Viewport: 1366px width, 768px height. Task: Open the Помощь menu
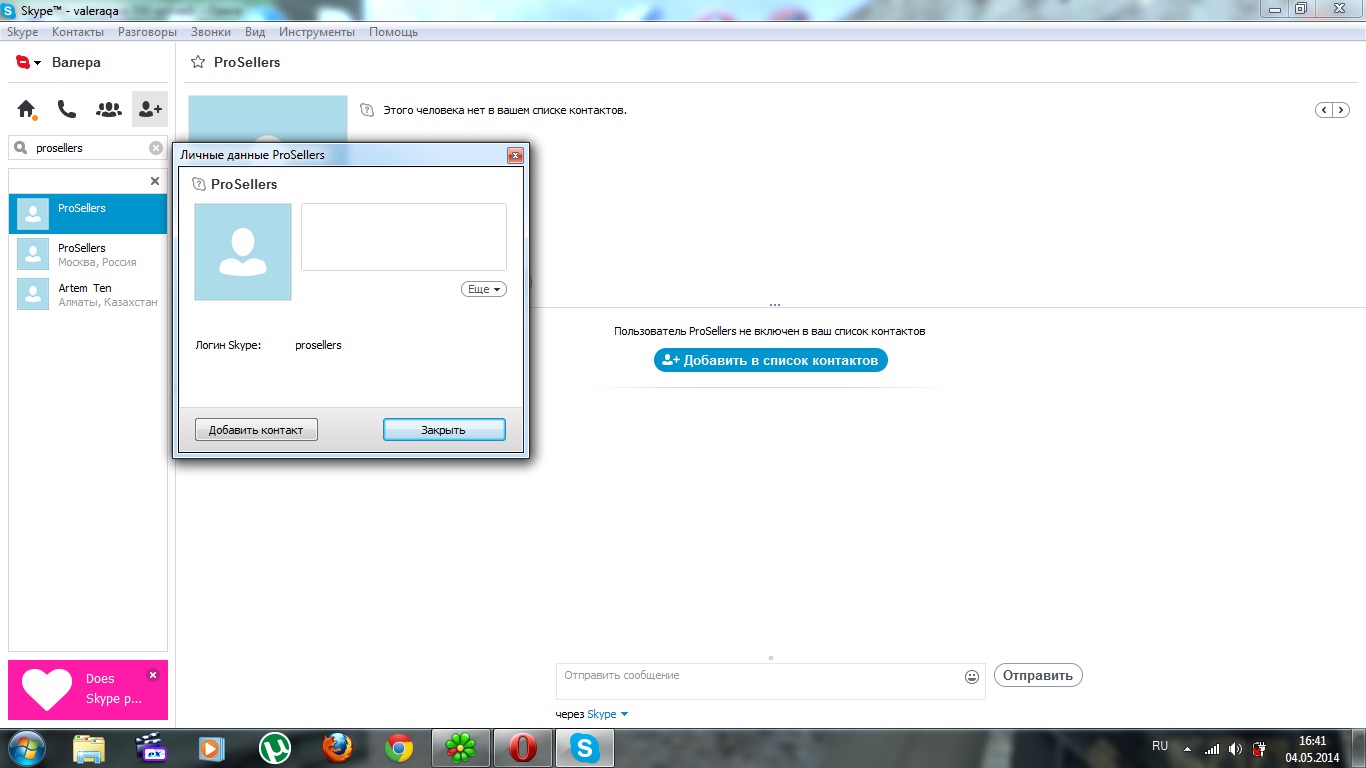(x=393, y=32)
